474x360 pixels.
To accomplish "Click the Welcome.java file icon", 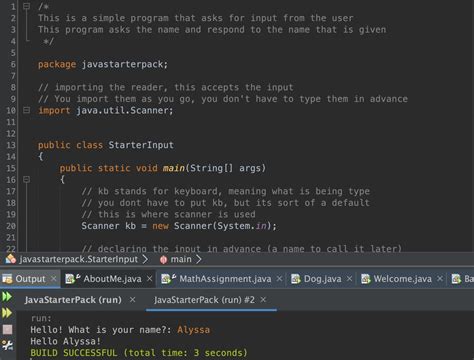I will pyautogui.click(x=366, y=279).
